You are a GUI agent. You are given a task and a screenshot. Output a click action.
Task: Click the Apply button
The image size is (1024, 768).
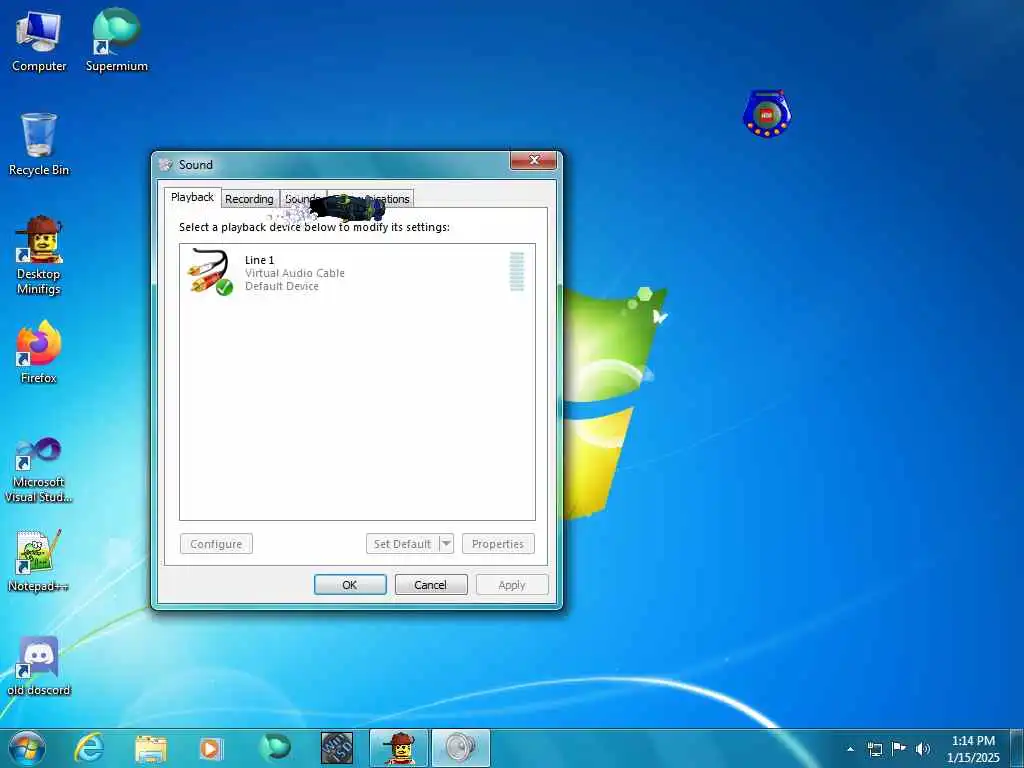pyautogui.click(x=512, y=584)
